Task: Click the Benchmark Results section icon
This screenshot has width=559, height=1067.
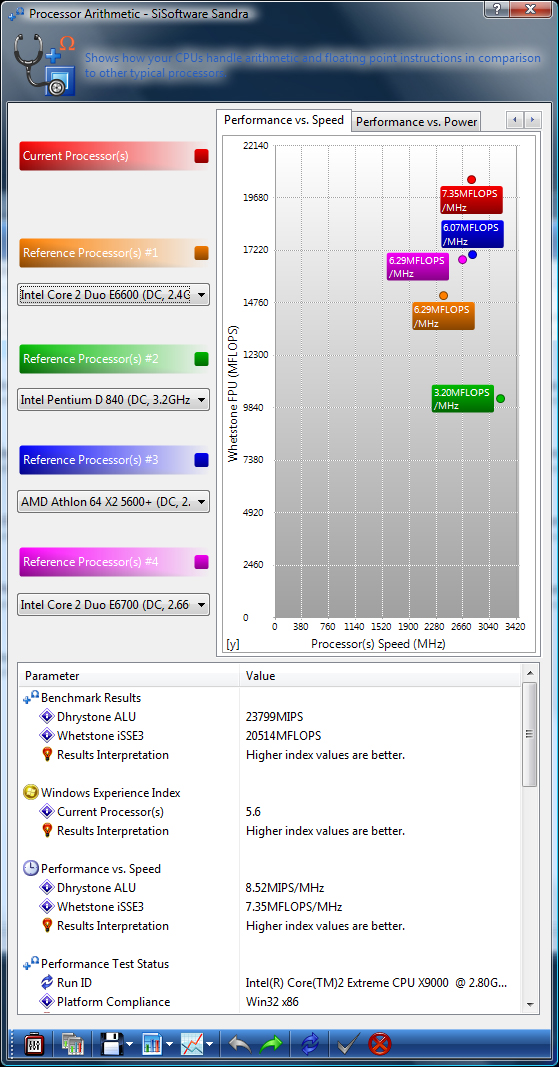Action: [31, 697]
